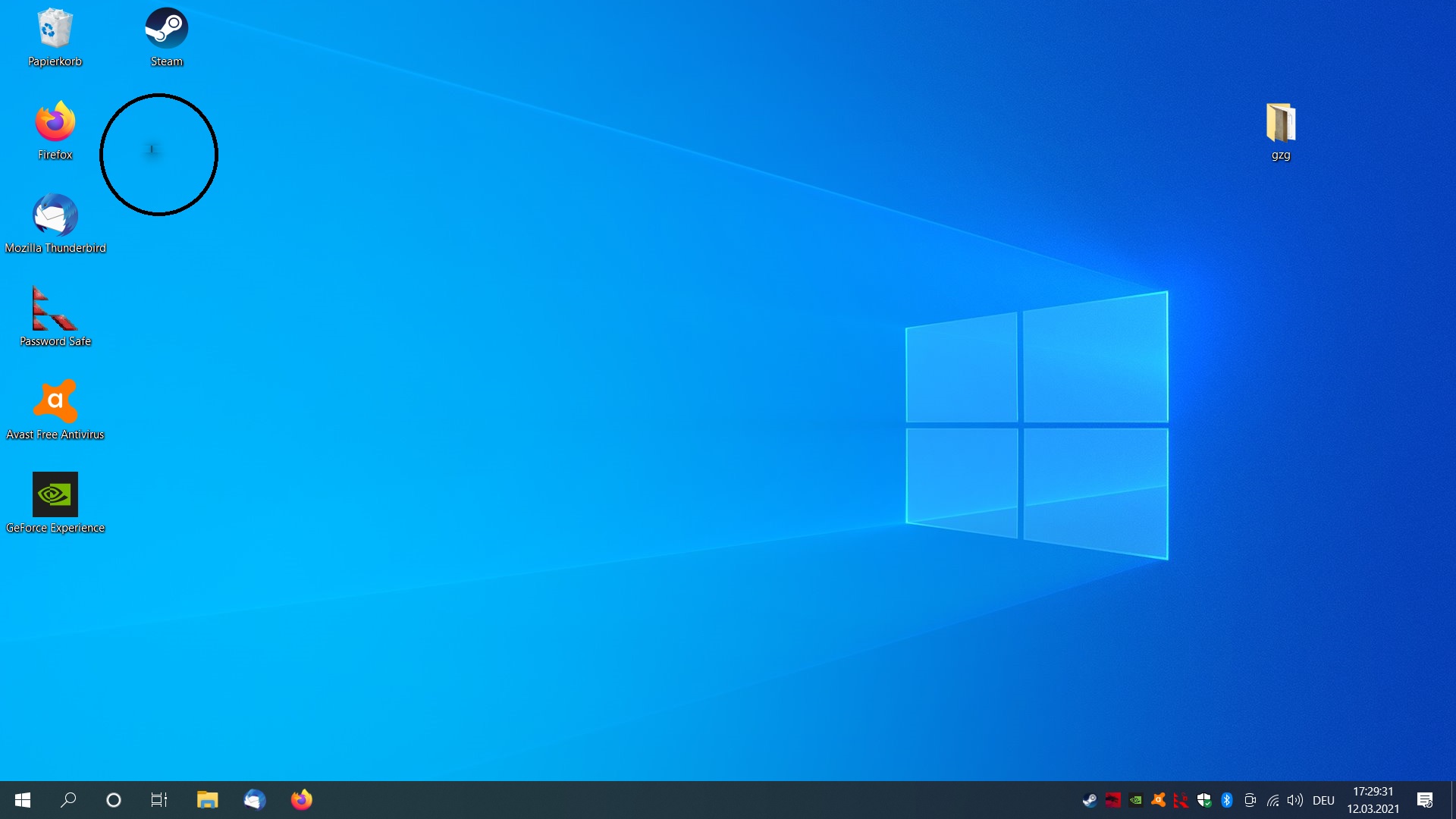The image size is (1456, 819).
Task: Open the Action Center notifications
Action: coord(1425,800)
